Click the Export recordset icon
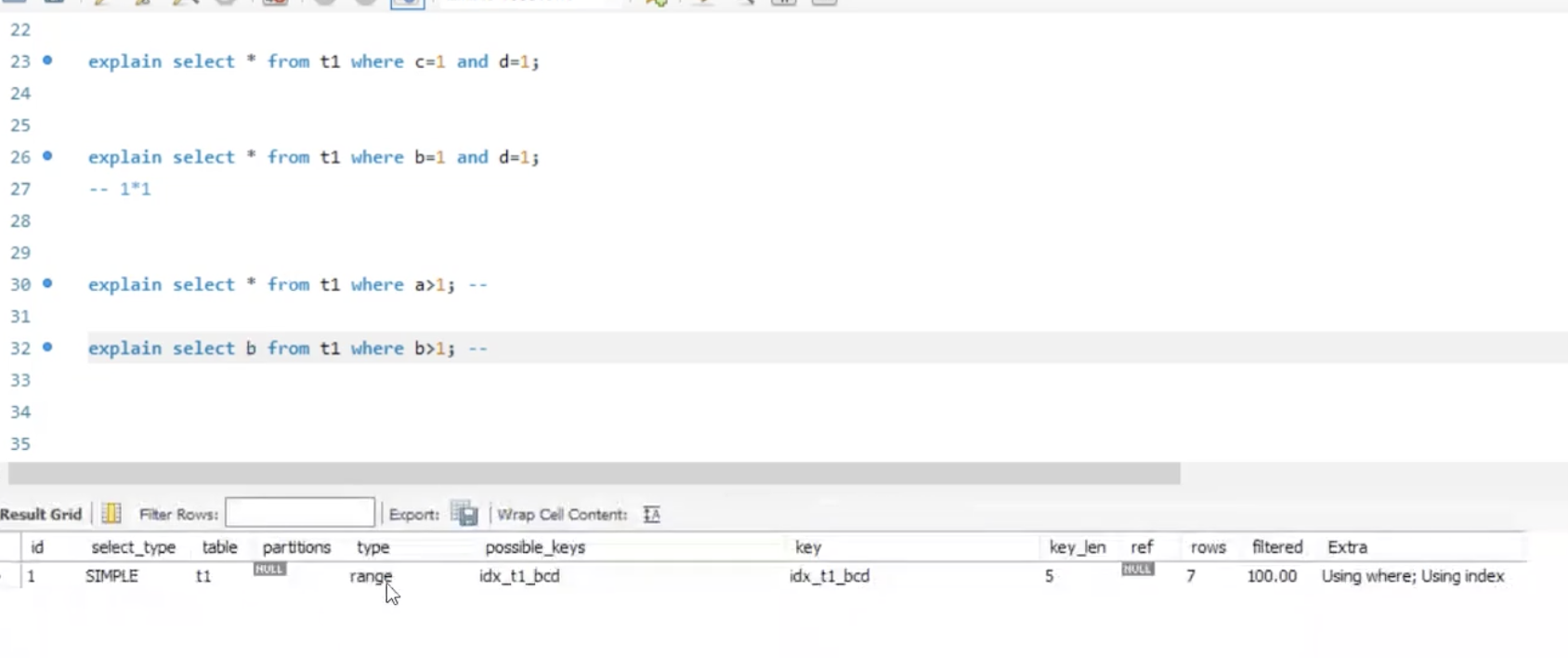1568x658 pixels. pos(464,514)
